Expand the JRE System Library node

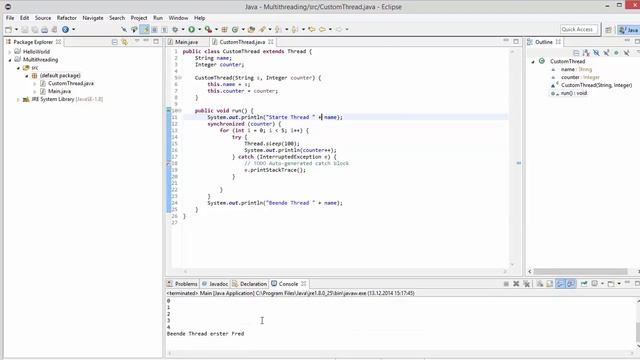click(x=18, y=100)
